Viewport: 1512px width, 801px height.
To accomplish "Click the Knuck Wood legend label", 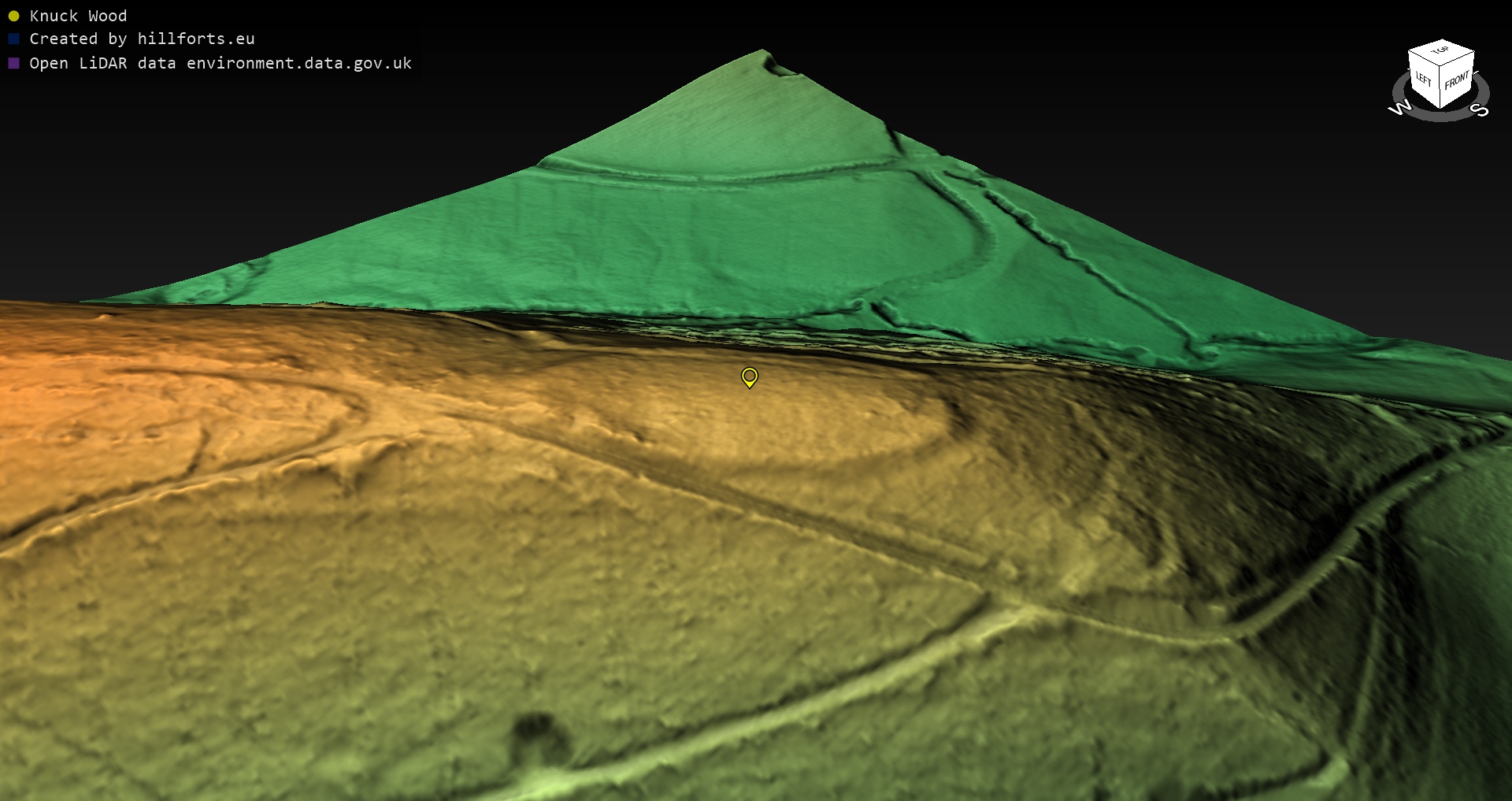I will [78, 16].
